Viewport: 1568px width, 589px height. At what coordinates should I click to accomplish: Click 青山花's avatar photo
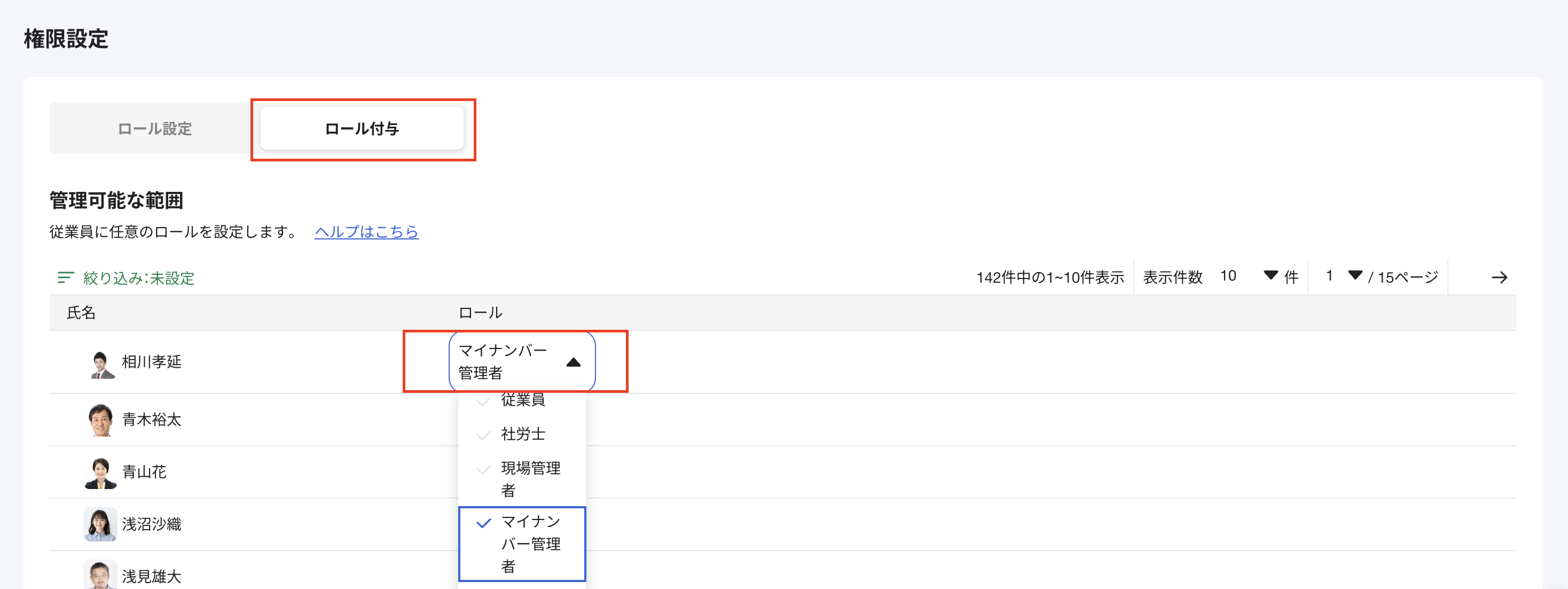pos(100,472)
